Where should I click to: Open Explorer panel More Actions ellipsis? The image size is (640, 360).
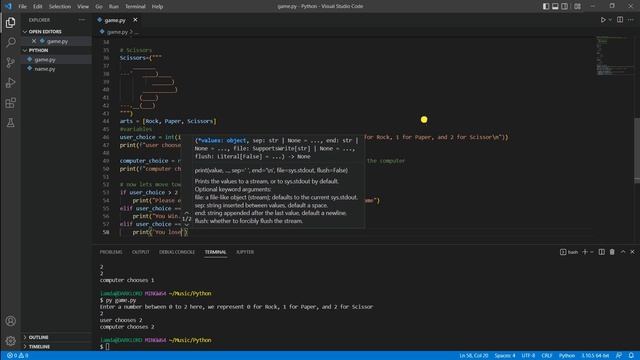[x=82, y=20]
